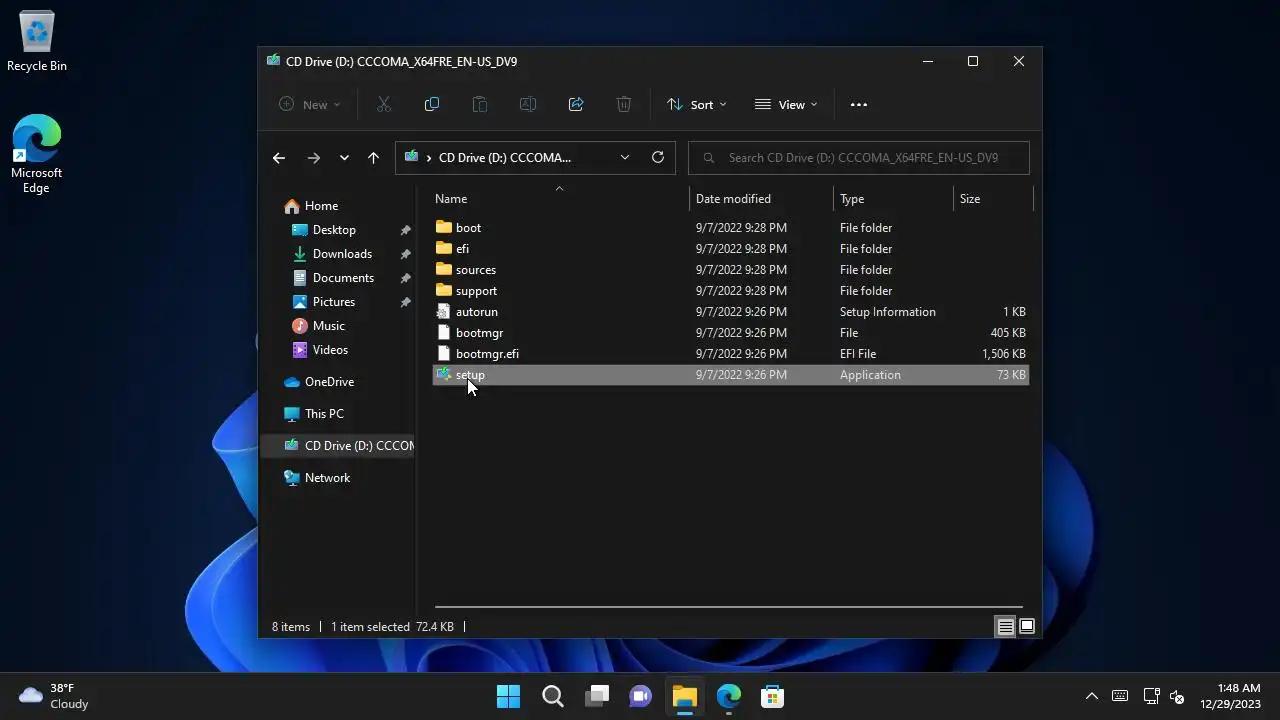Select Network in navigation pane
1280x720 pixels.
327,478
